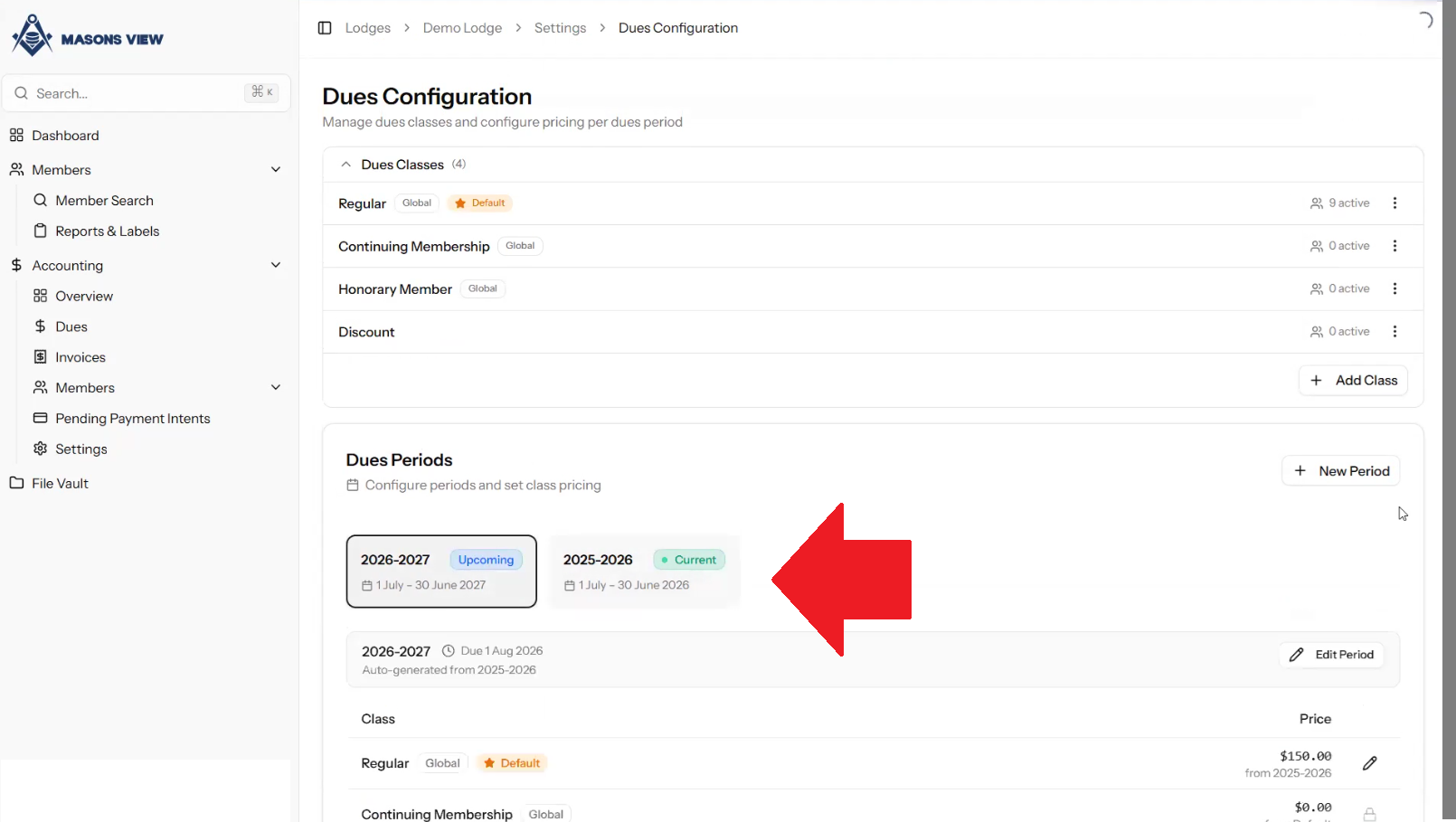This screenshot has height=822, width=1456.
Task: Open kebab menu for Honorary Member
Action: pyautogui.click(x=1395, y=288)
